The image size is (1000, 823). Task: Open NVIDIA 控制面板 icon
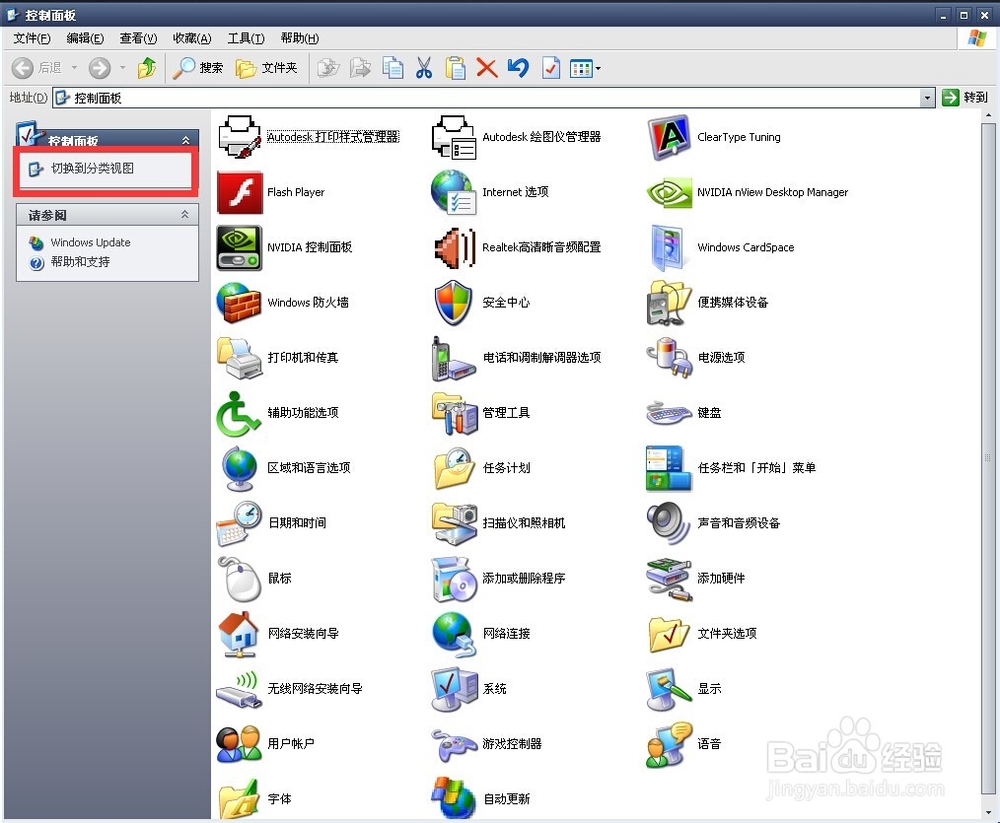pos(239,248)
